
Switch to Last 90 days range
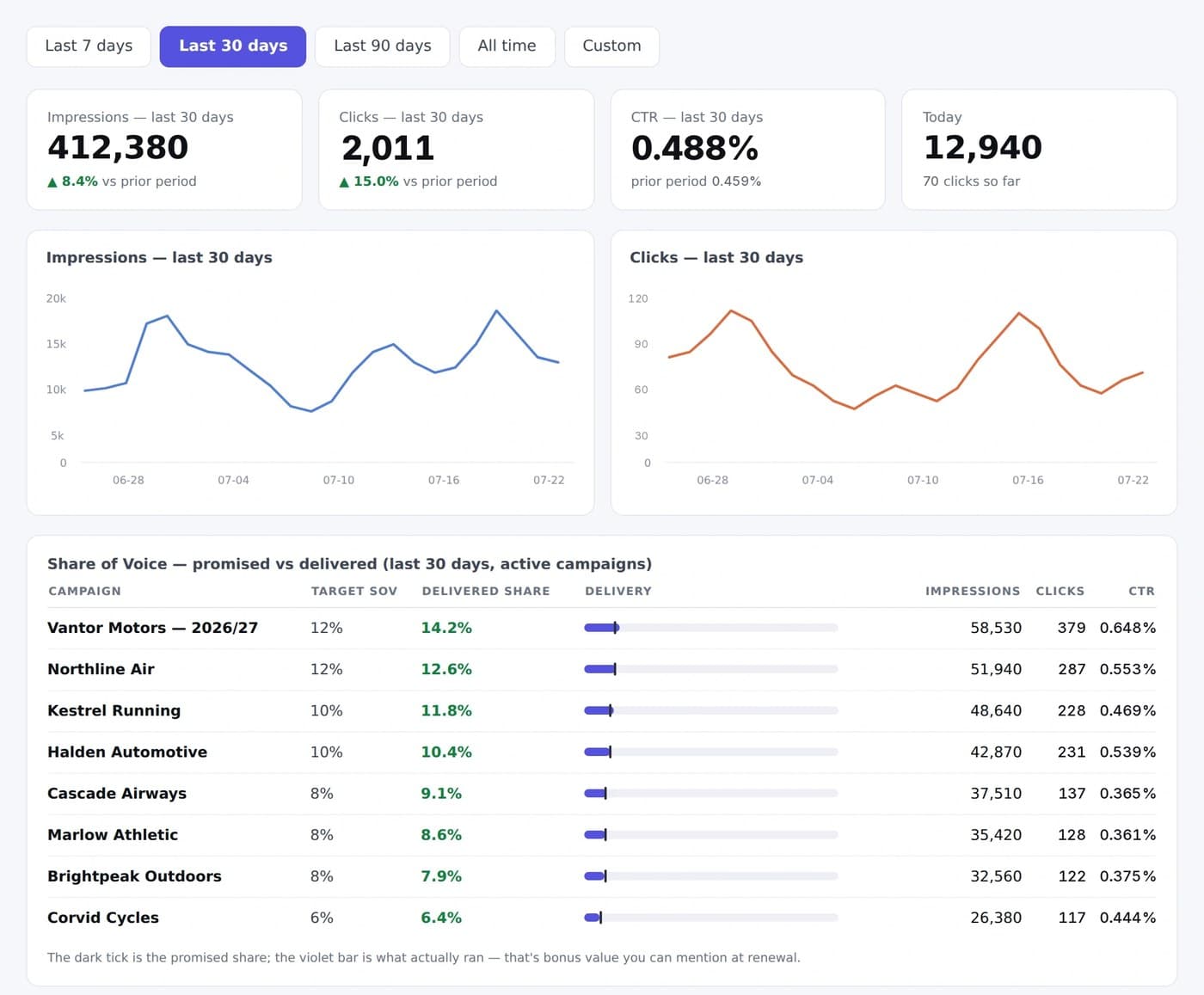pos(383,46)
